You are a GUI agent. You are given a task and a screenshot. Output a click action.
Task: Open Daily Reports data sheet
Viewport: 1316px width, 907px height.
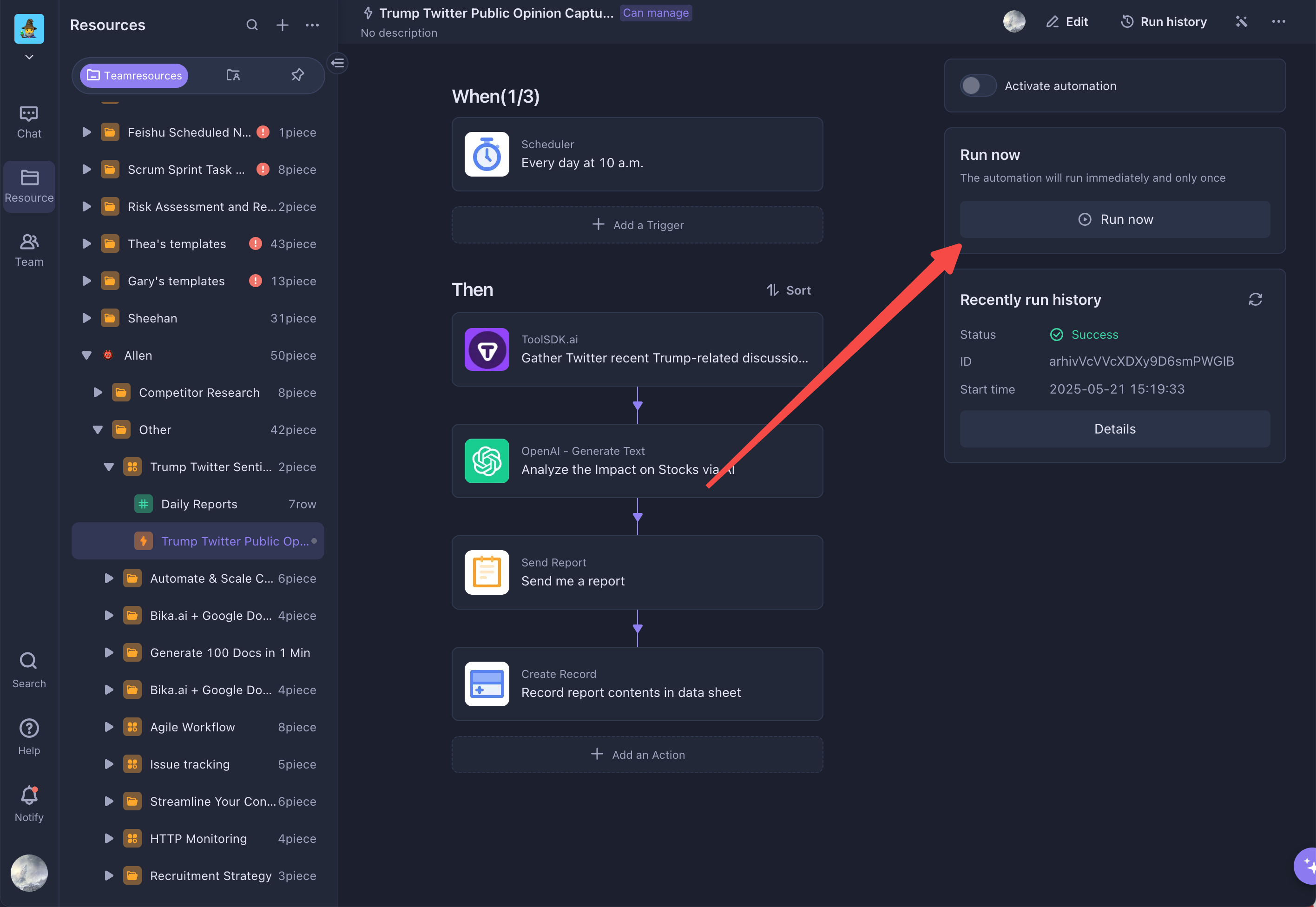tap(198, 504)
